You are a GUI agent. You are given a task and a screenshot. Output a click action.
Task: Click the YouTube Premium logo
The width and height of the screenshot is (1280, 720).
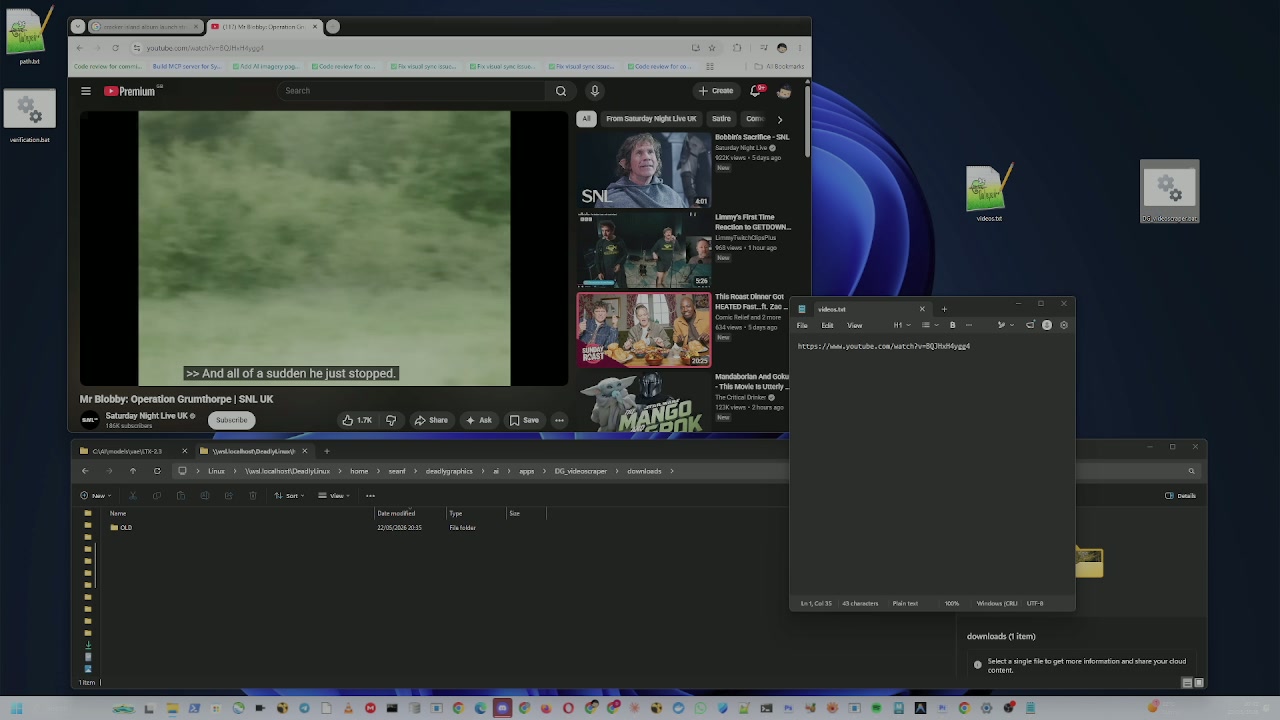coord(131,91)
